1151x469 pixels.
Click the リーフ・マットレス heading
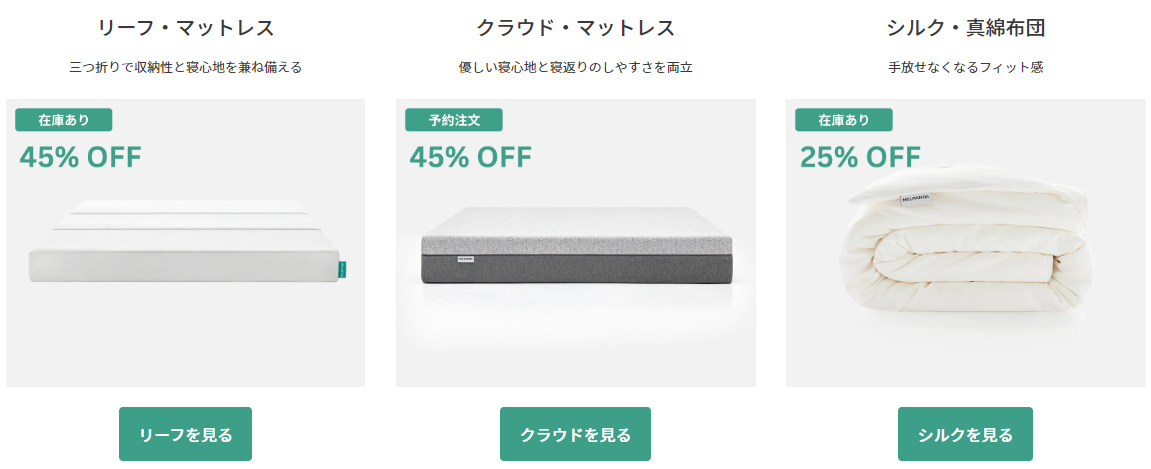pos(186,28)
